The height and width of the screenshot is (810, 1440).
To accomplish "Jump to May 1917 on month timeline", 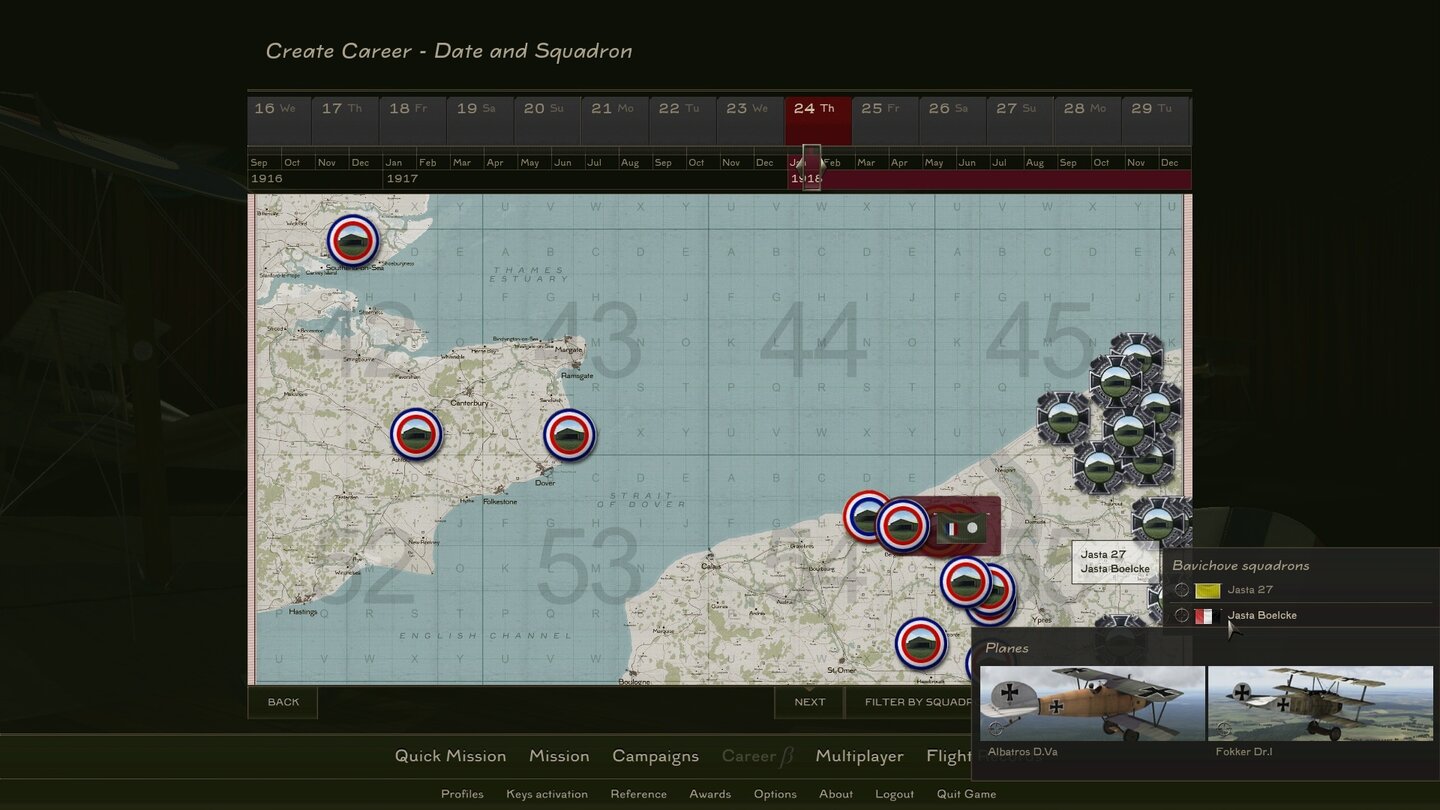I will (x=530, y=162).
